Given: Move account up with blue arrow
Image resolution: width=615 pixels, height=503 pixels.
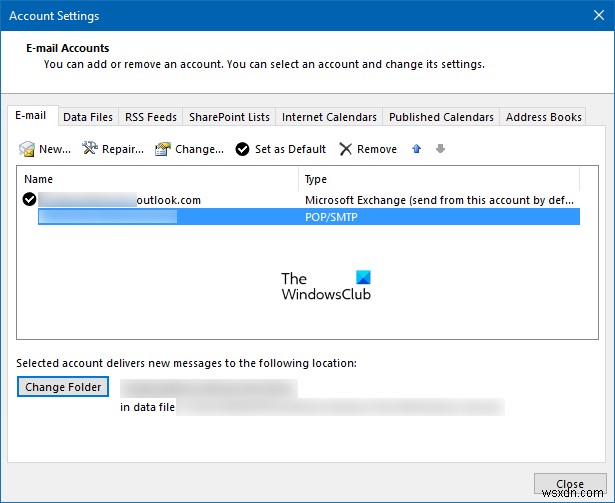Looking at the screenshot, I should pyautogui.click(x=417, y=149).
